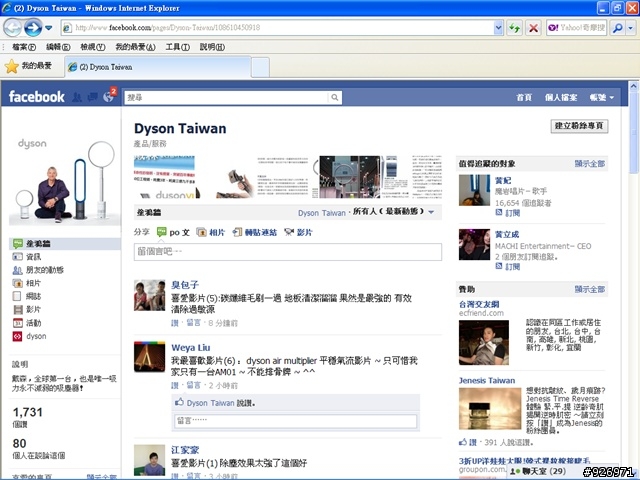Open the 工具(T) menu
This screenshot has width=640, height=480.
click(178, 47)
